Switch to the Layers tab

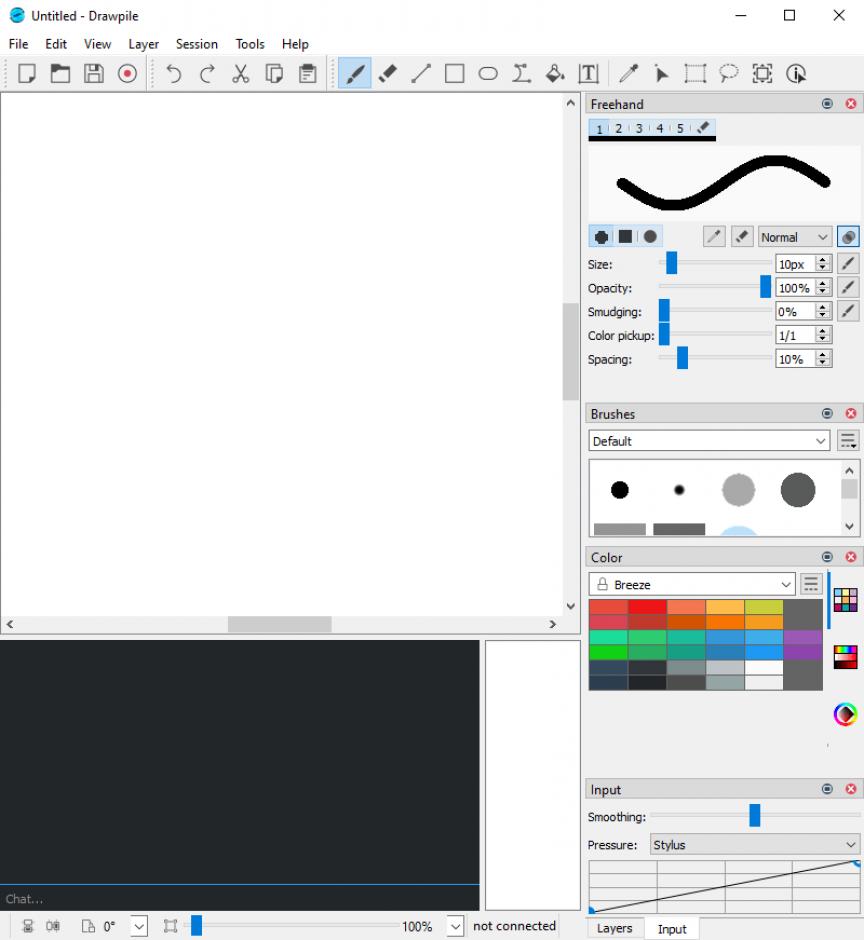coord(614,928)
